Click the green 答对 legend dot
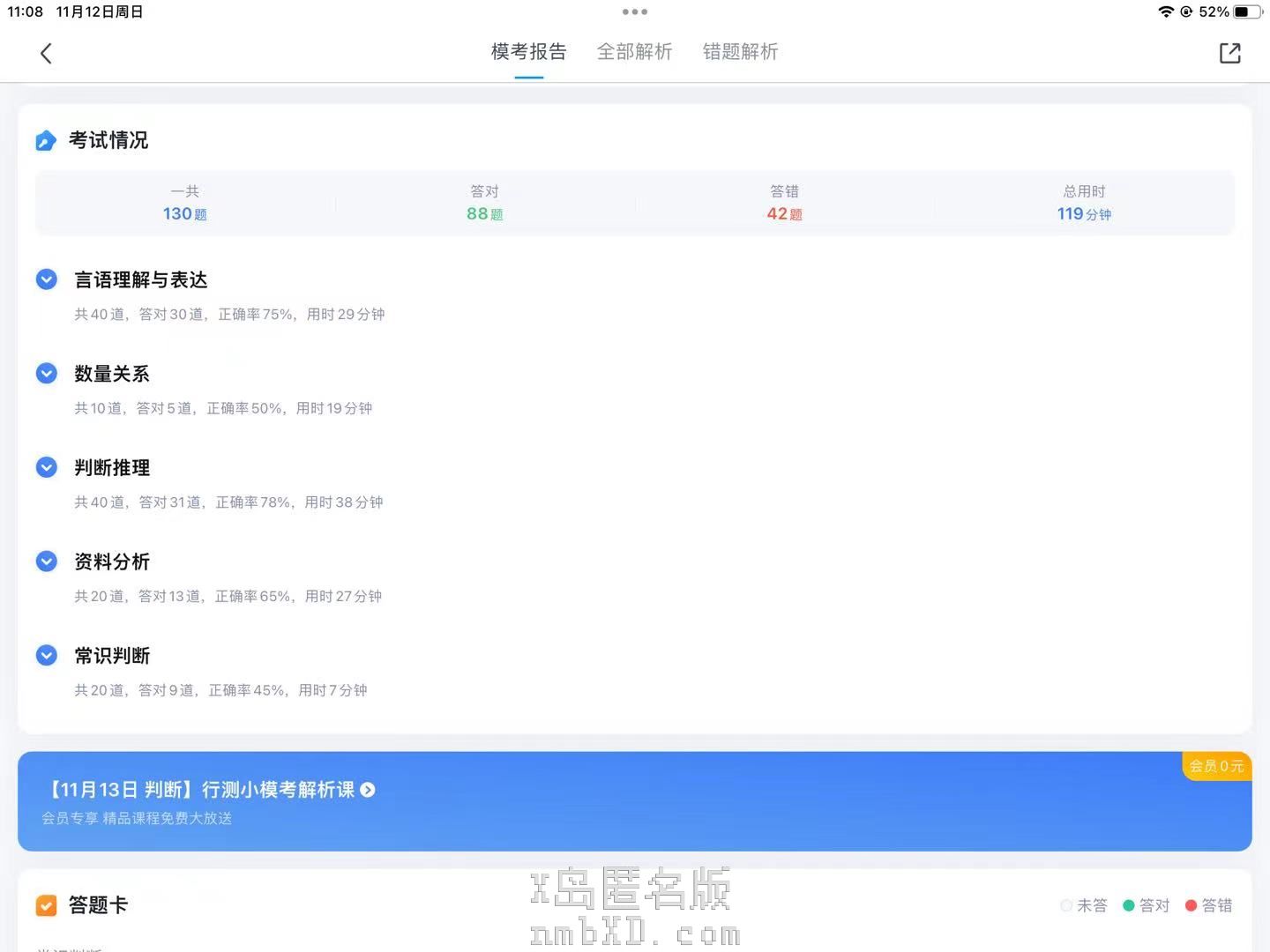 (x=1128, y=905)
